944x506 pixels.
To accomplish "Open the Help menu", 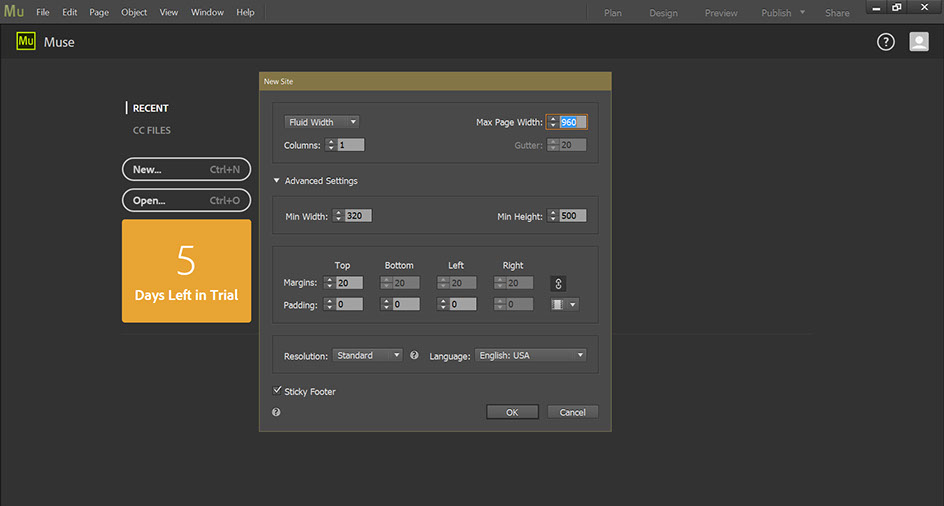I will coord(245,12).
